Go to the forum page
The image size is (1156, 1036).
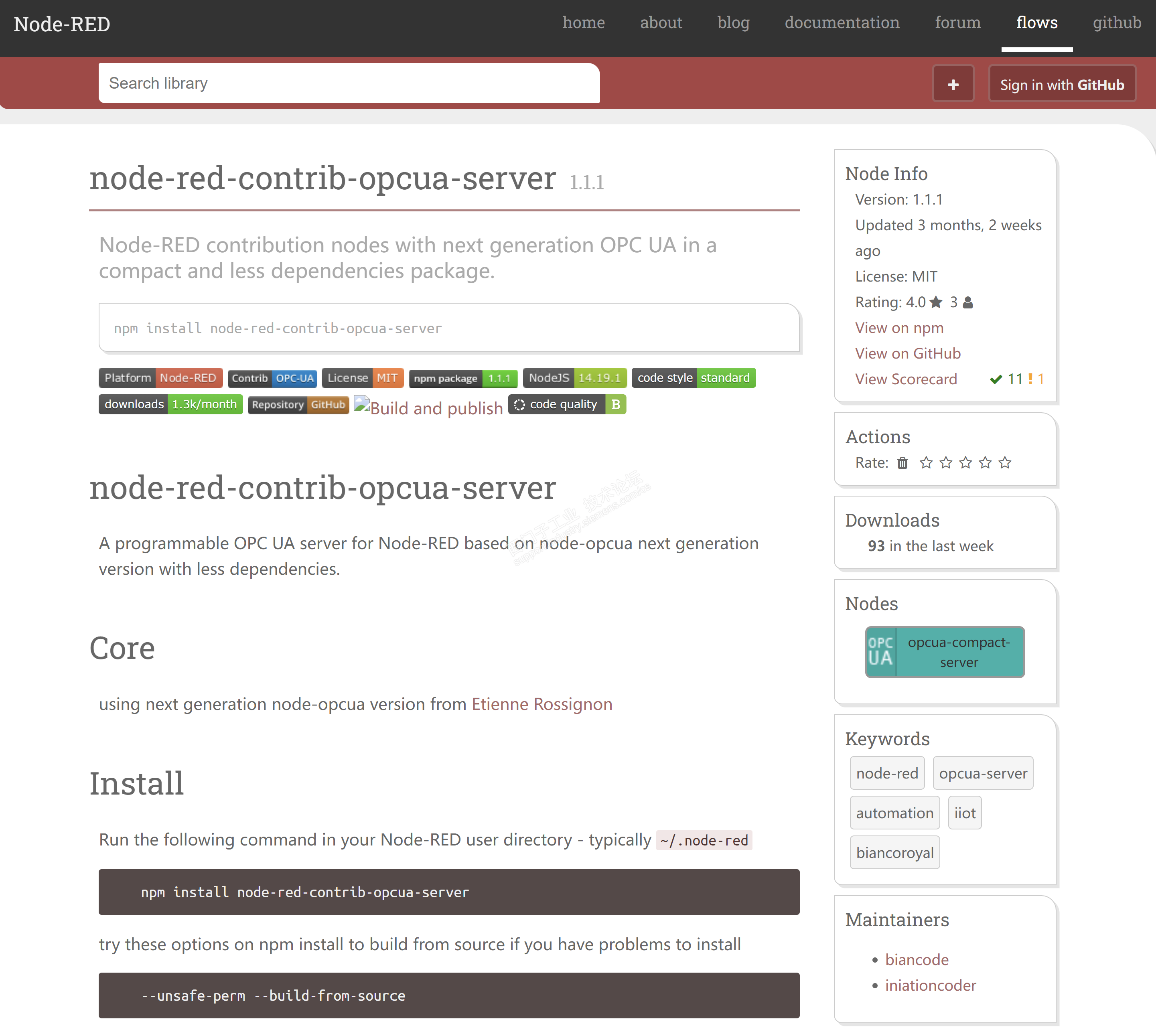(957, 23)
